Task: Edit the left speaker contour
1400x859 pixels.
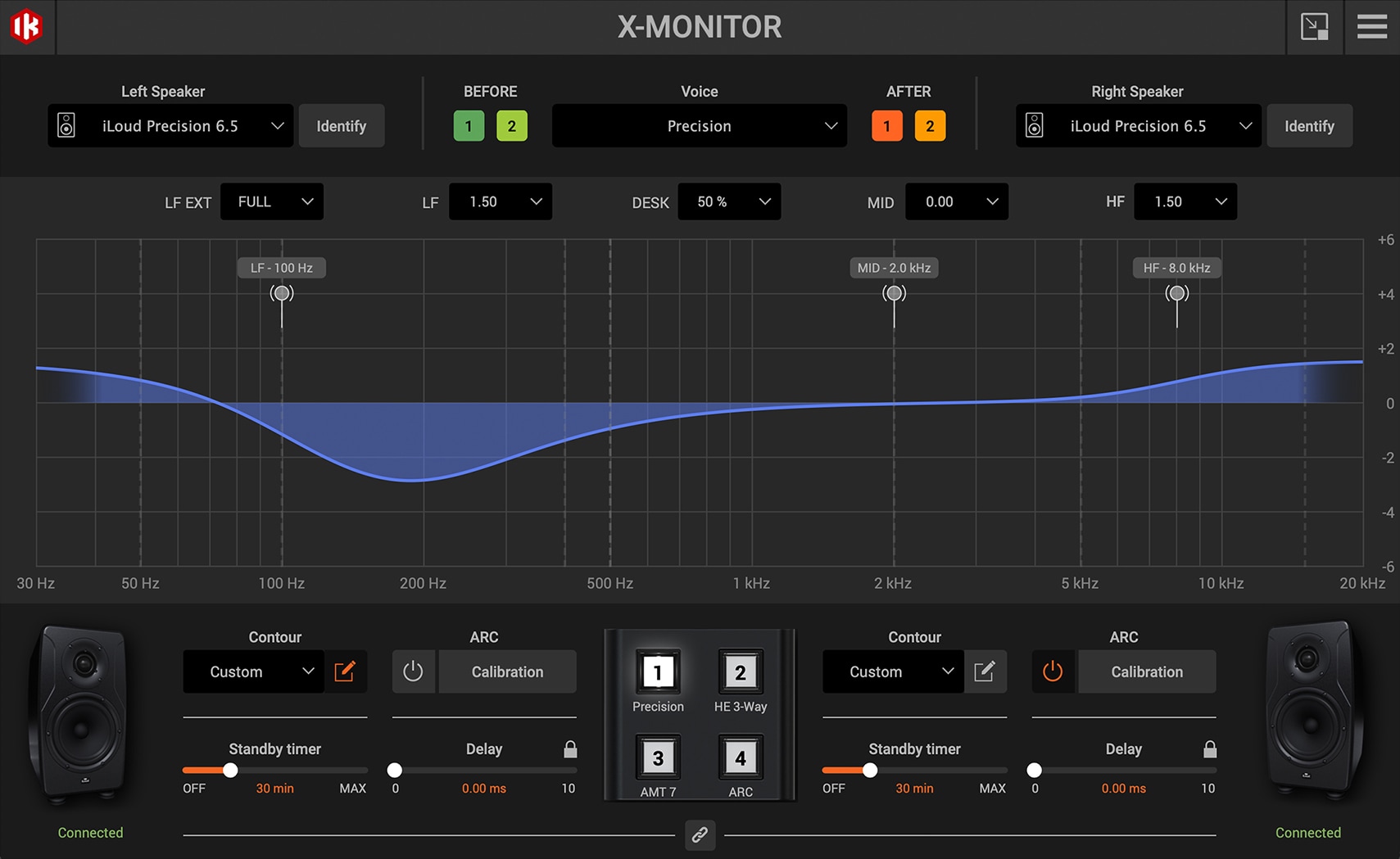Action: [x=345, y=671]
